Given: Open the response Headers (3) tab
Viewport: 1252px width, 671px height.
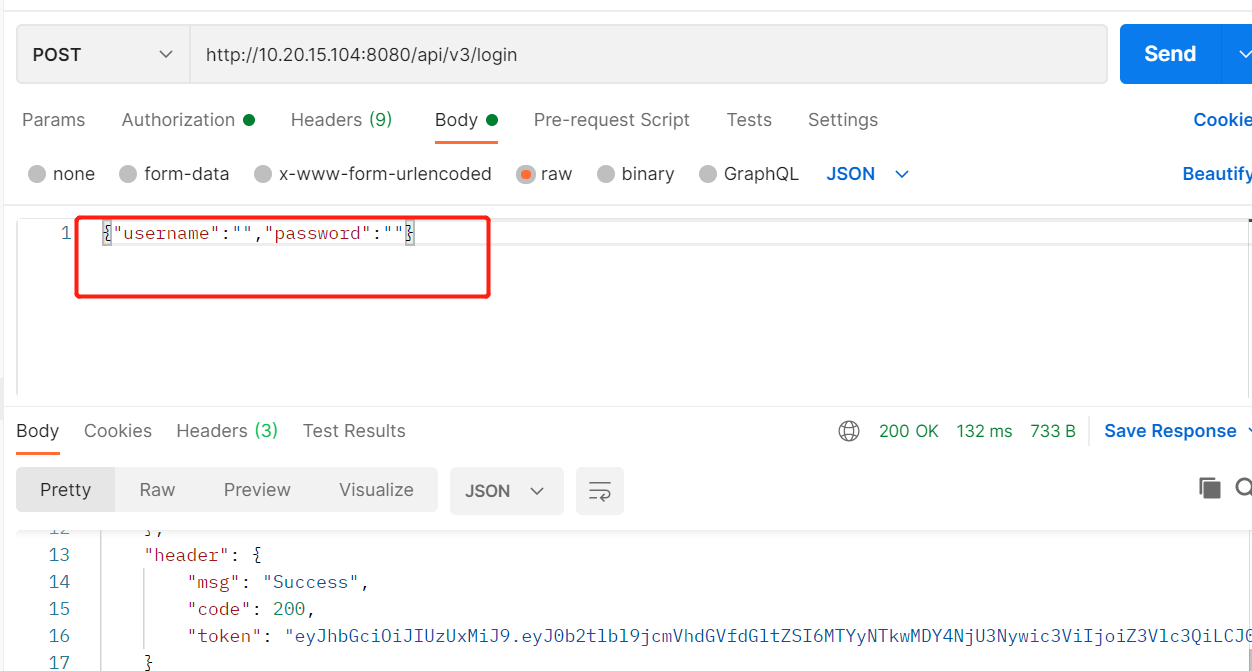Looking at the screenshot, I should tap(227, 431).
